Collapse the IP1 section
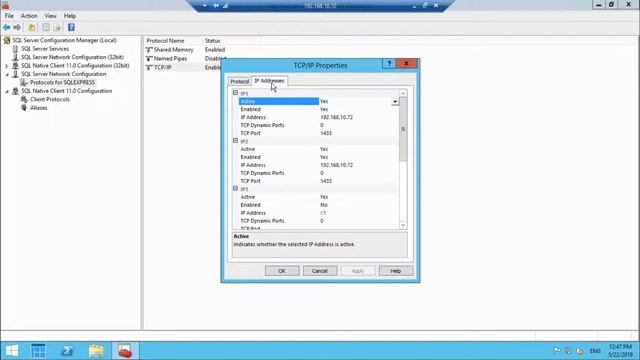The image size is (640, 360). [x=236, y=93]
